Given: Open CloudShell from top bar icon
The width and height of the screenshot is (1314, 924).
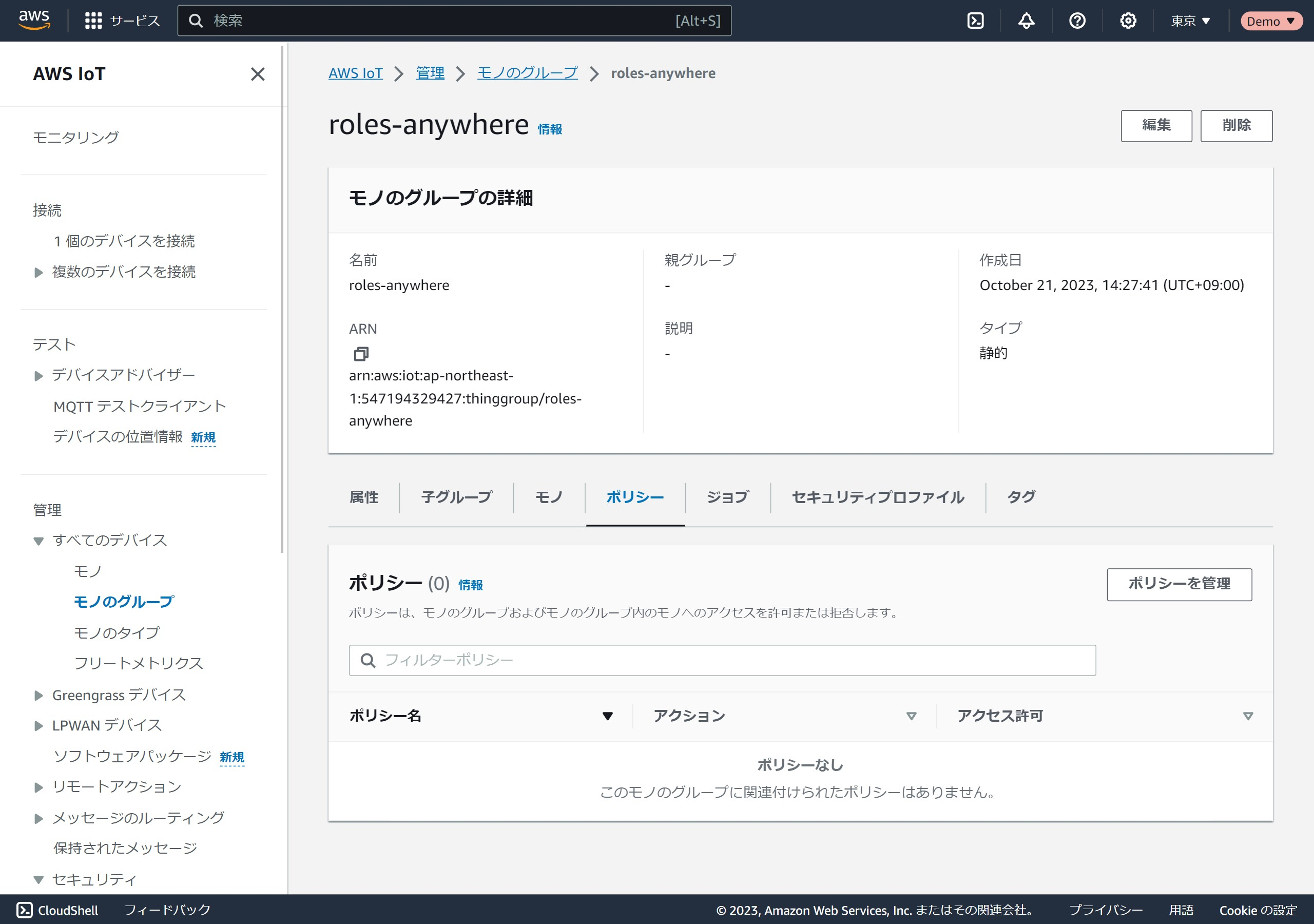Looking at the screenshot, I should (975, 21).
